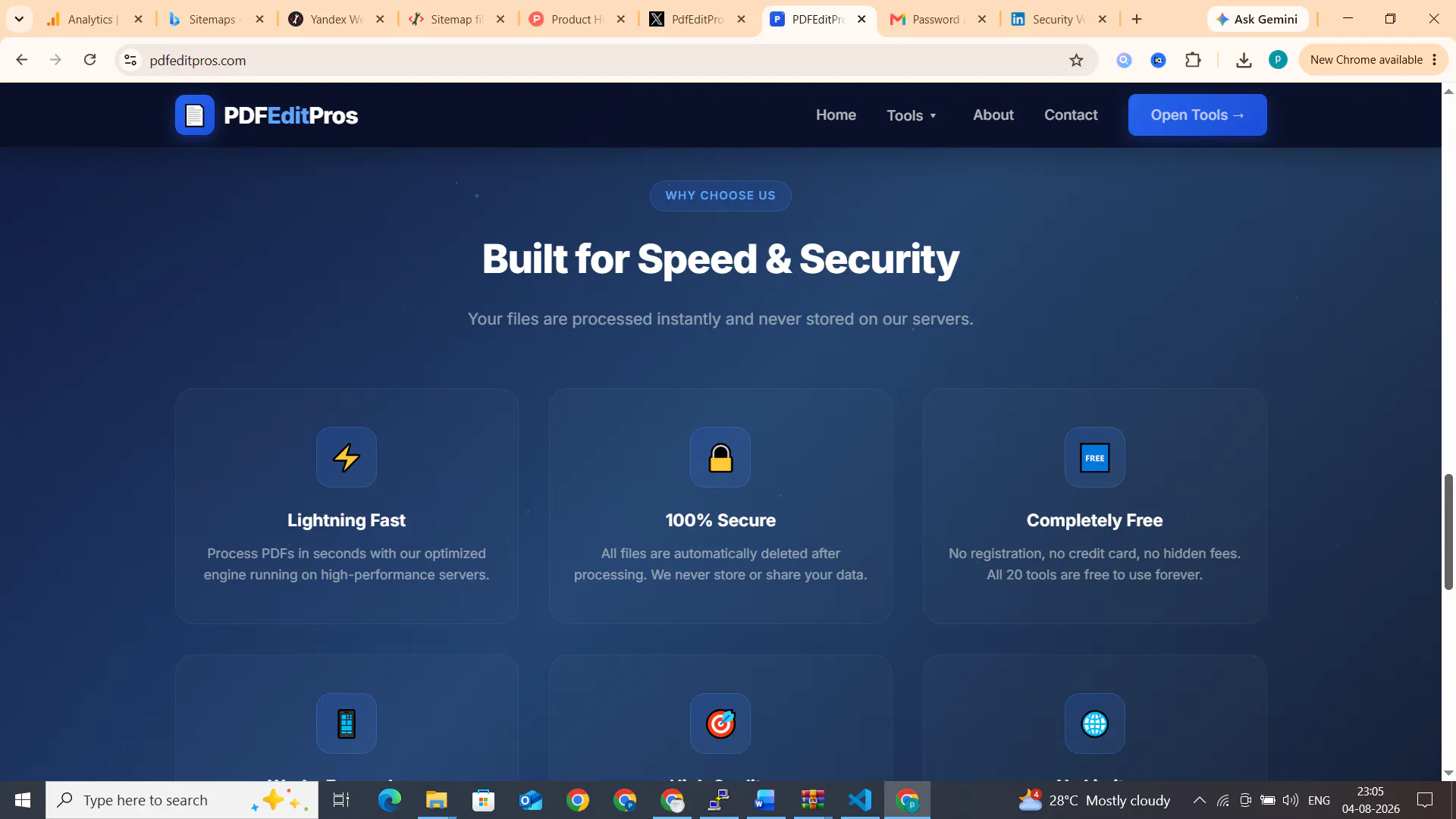Viewport: 1456px width, 819px height.
Task: Click the scrollbar up arrow
Action: click(x=1448, y=91)
